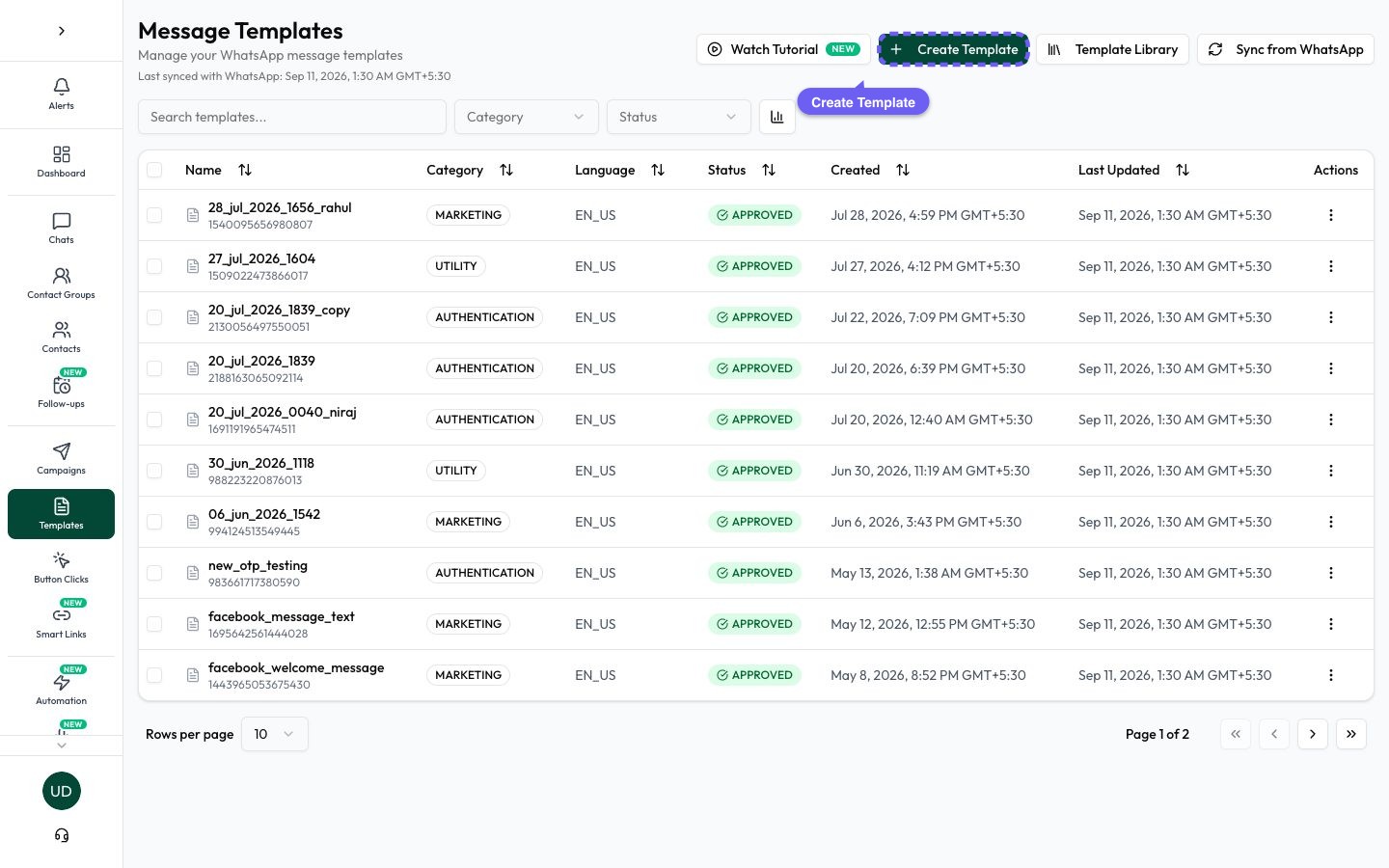Jump to last page of templates

[x=1351, y=734]
